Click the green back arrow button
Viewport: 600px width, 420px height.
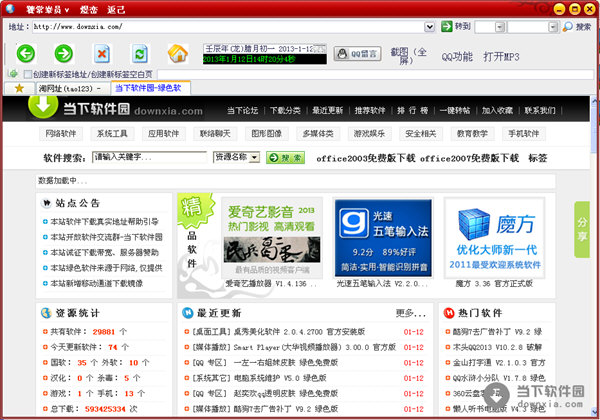pos(26,54)
